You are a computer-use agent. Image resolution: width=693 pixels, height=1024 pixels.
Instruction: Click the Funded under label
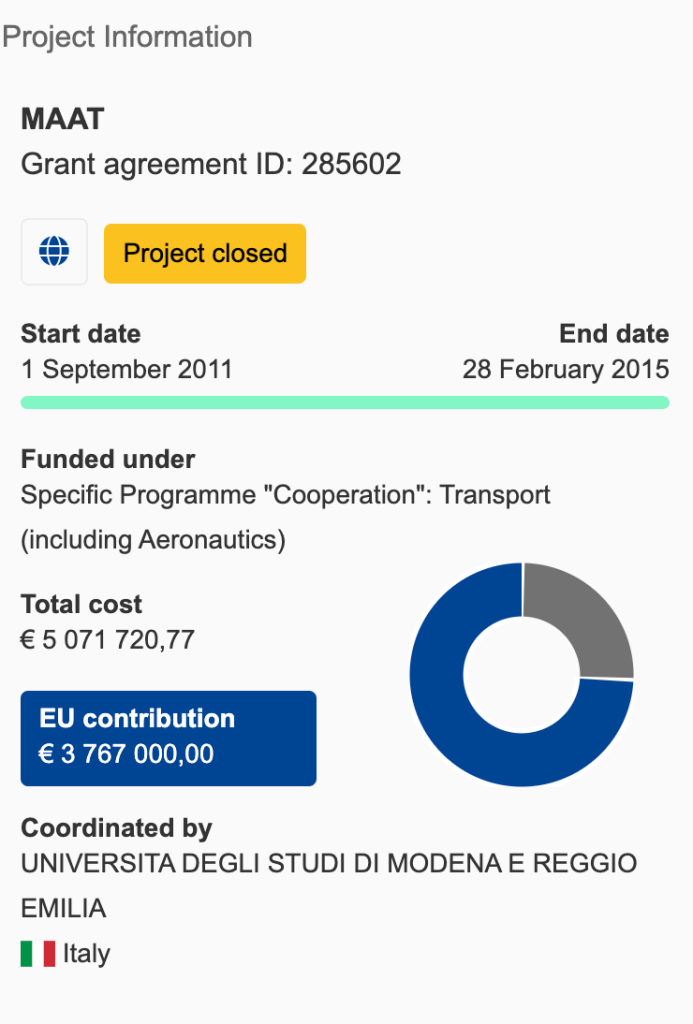click(108, 459)
